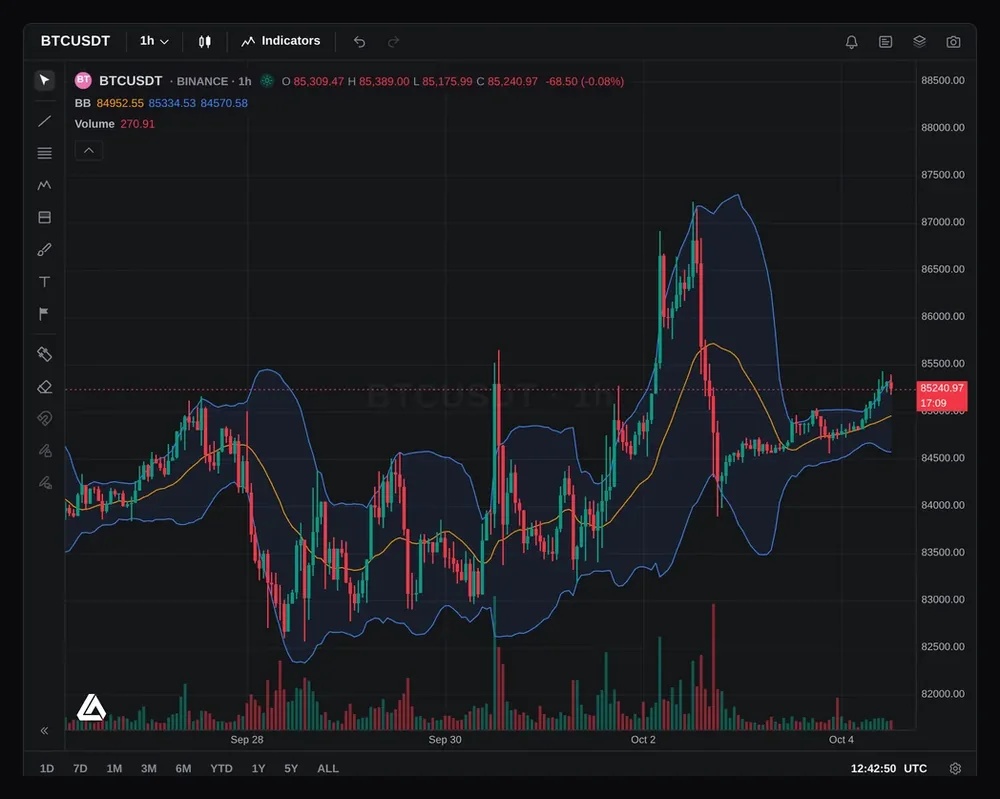Click the BB indicator legend label
Viewport: 1000px width, 799px height.
(x=82, y=103)
